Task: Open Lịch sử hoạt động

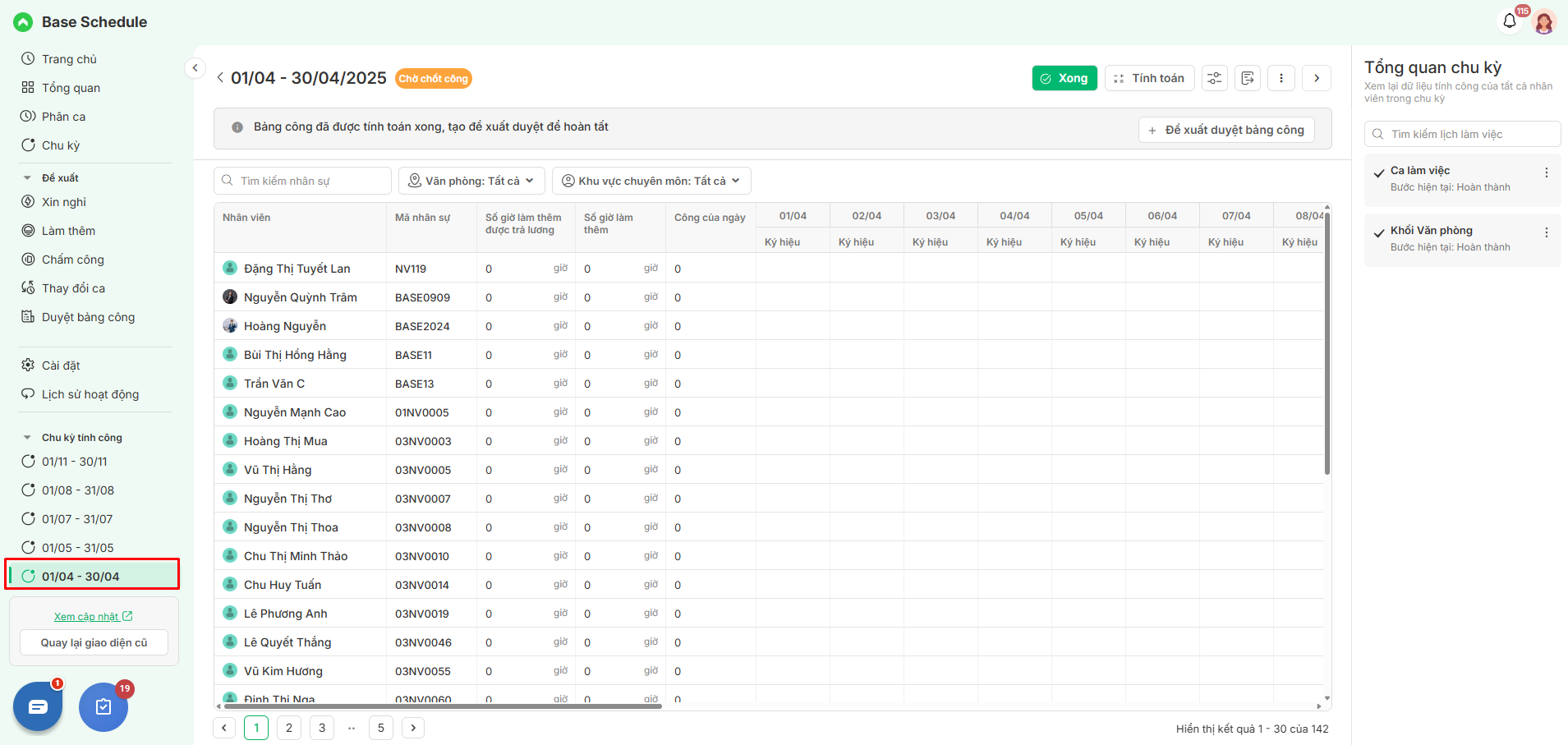Action: (x=90, y=394)
